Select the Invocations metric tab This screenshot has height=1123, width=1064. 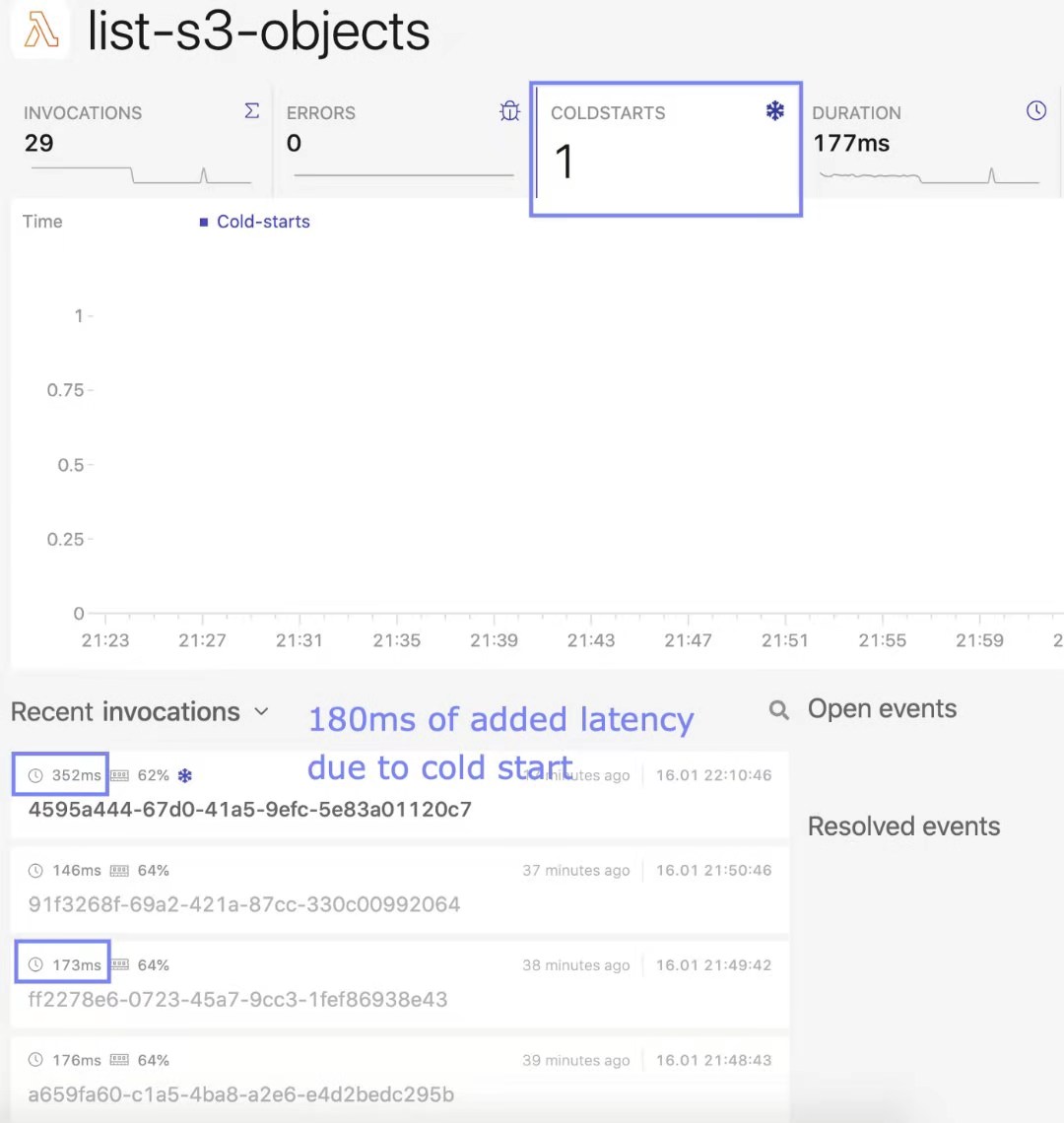pos(141,140)
